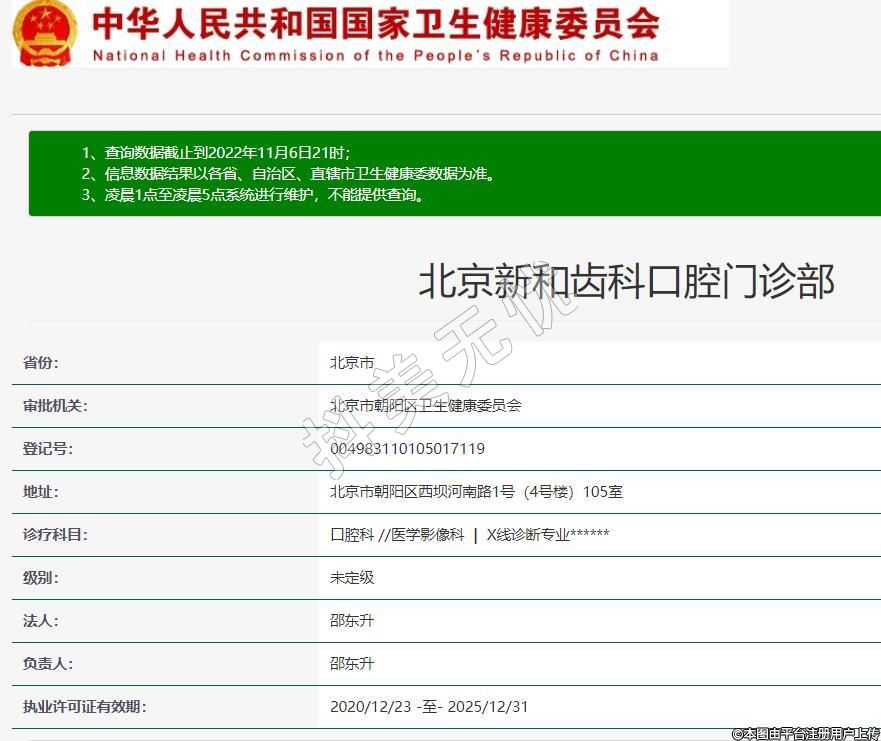Screen dimensions: 881x741
Task: Click notice line about data cutoff 2022年11月6日
Action: 216,152
